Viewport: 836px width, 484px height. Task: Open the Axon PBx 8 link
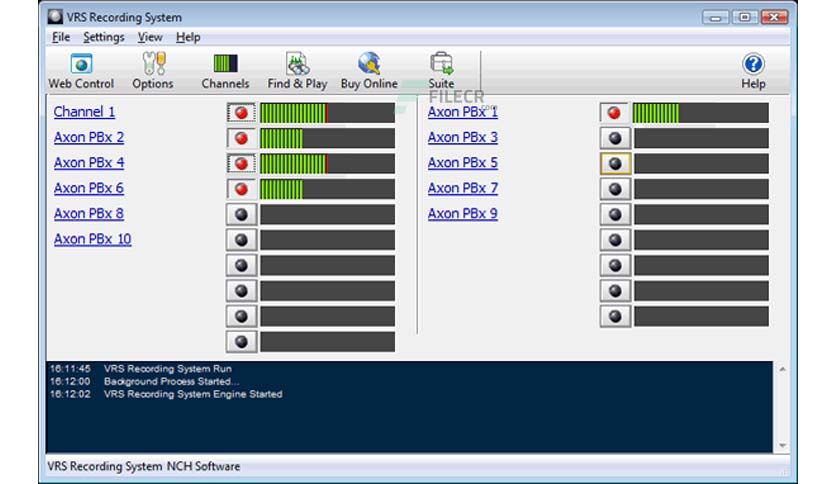coord(89,214)
